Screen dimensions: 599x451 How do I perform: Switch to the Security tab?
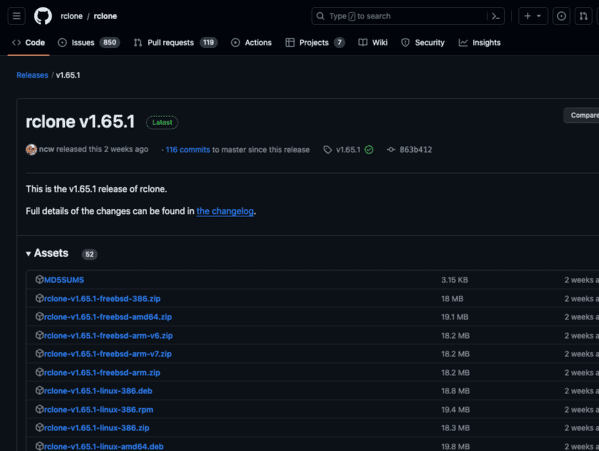pyautogui.click(x=423, y=43)
